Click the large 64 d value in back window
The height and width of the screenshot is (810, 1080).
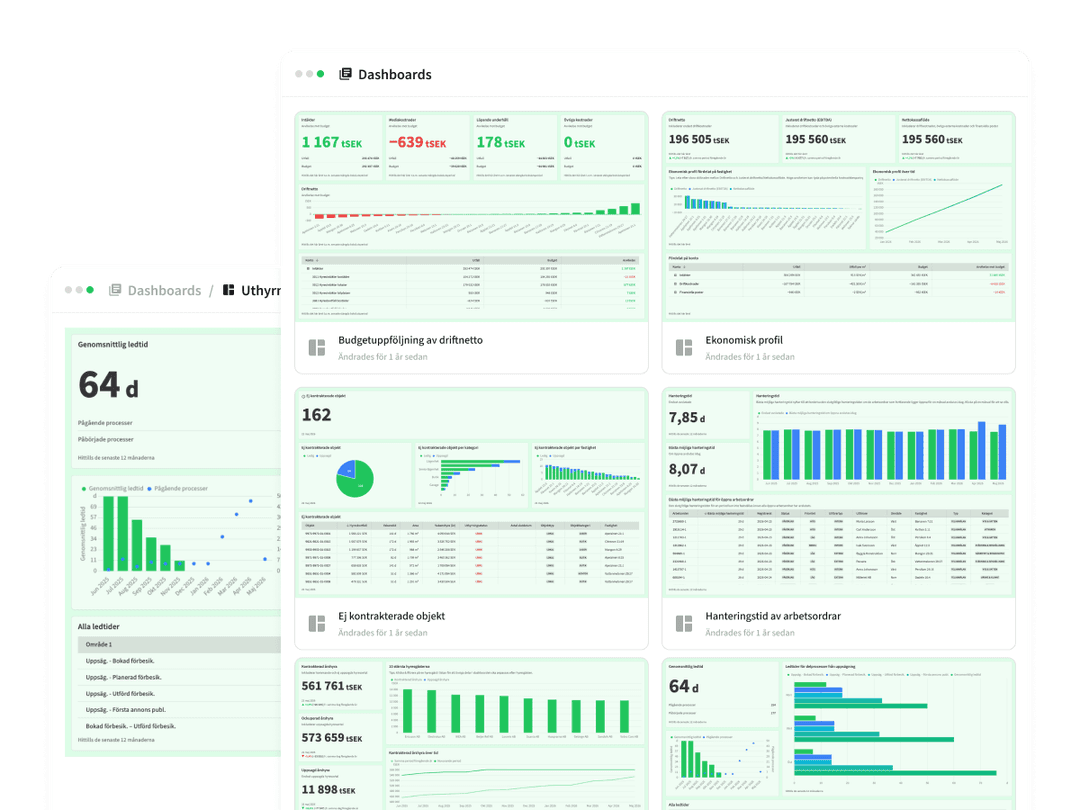click(x=108, y=385)
